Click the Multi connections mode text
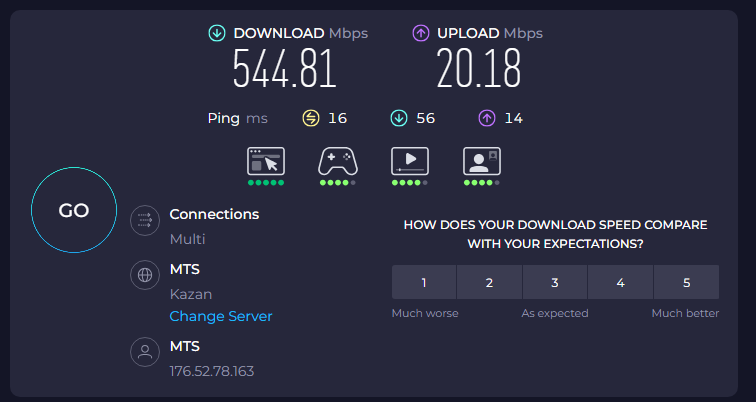Screen dimensions: 756x402 tap(187, 239)
